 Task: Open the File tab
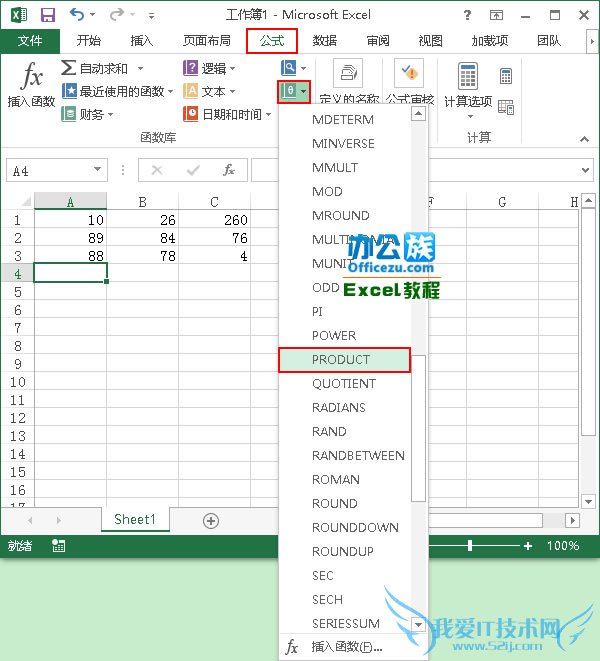point(30,41)
